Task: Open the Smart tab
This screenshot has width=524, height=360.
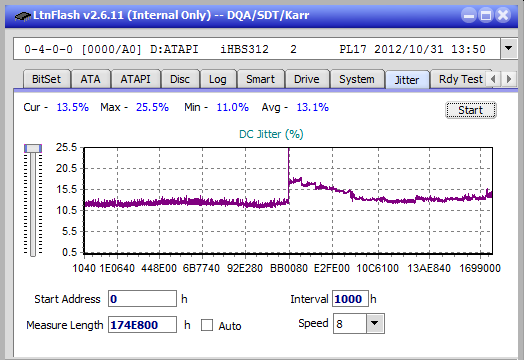Action: tap(260, 79)
